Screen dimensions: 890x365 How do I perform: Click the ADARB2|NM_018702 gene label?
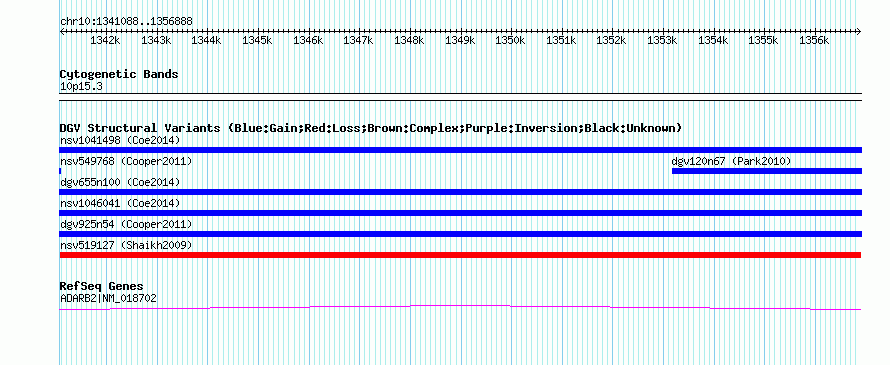(108, 298)
